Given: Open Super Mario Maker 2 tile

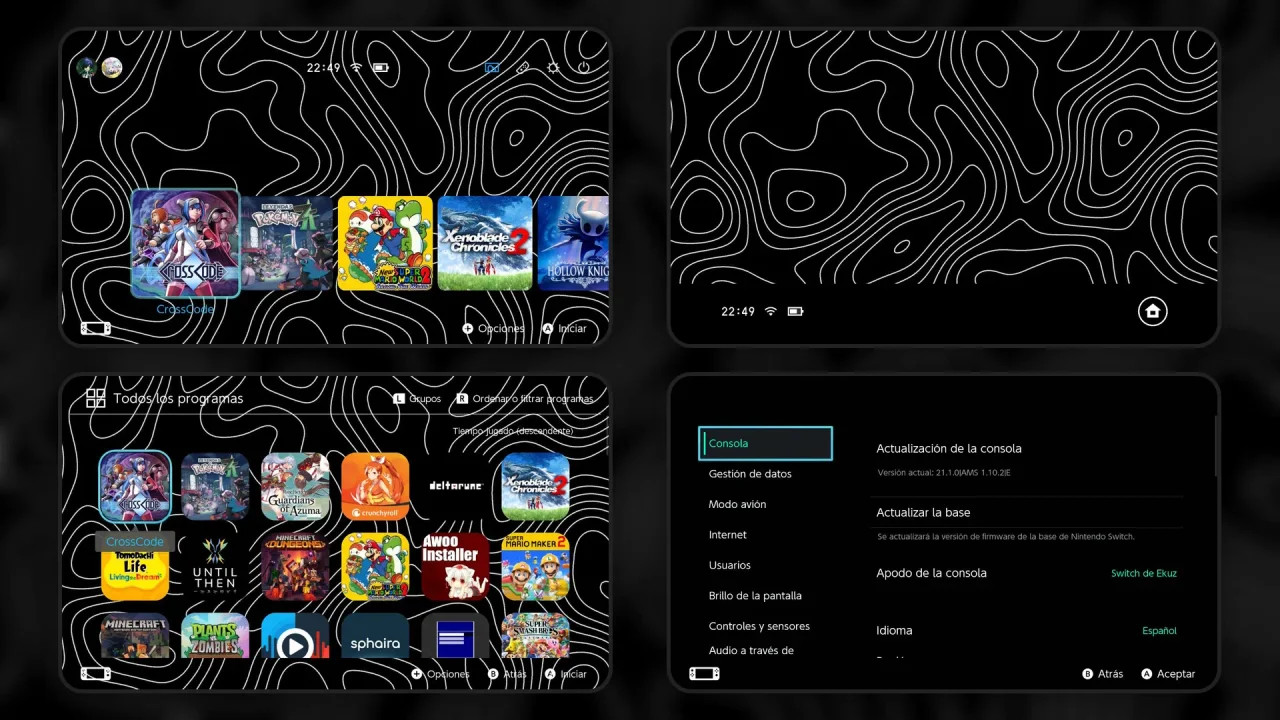Looking at the screenshot, I should point(535,566).
